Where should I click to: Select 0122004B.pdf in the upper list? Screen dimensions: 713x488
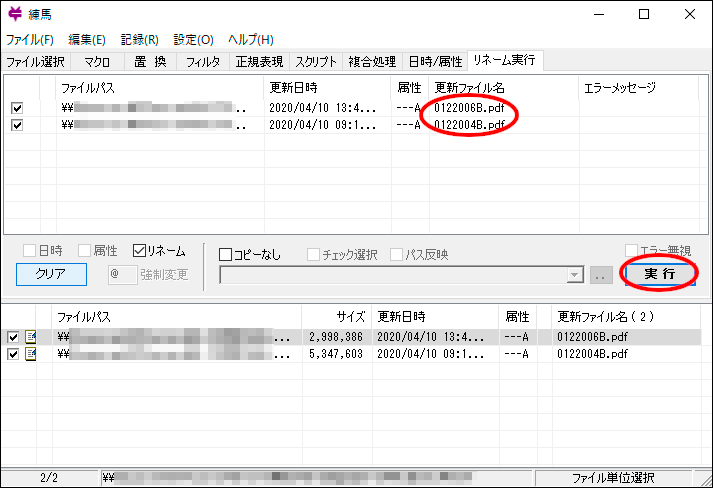469,125
